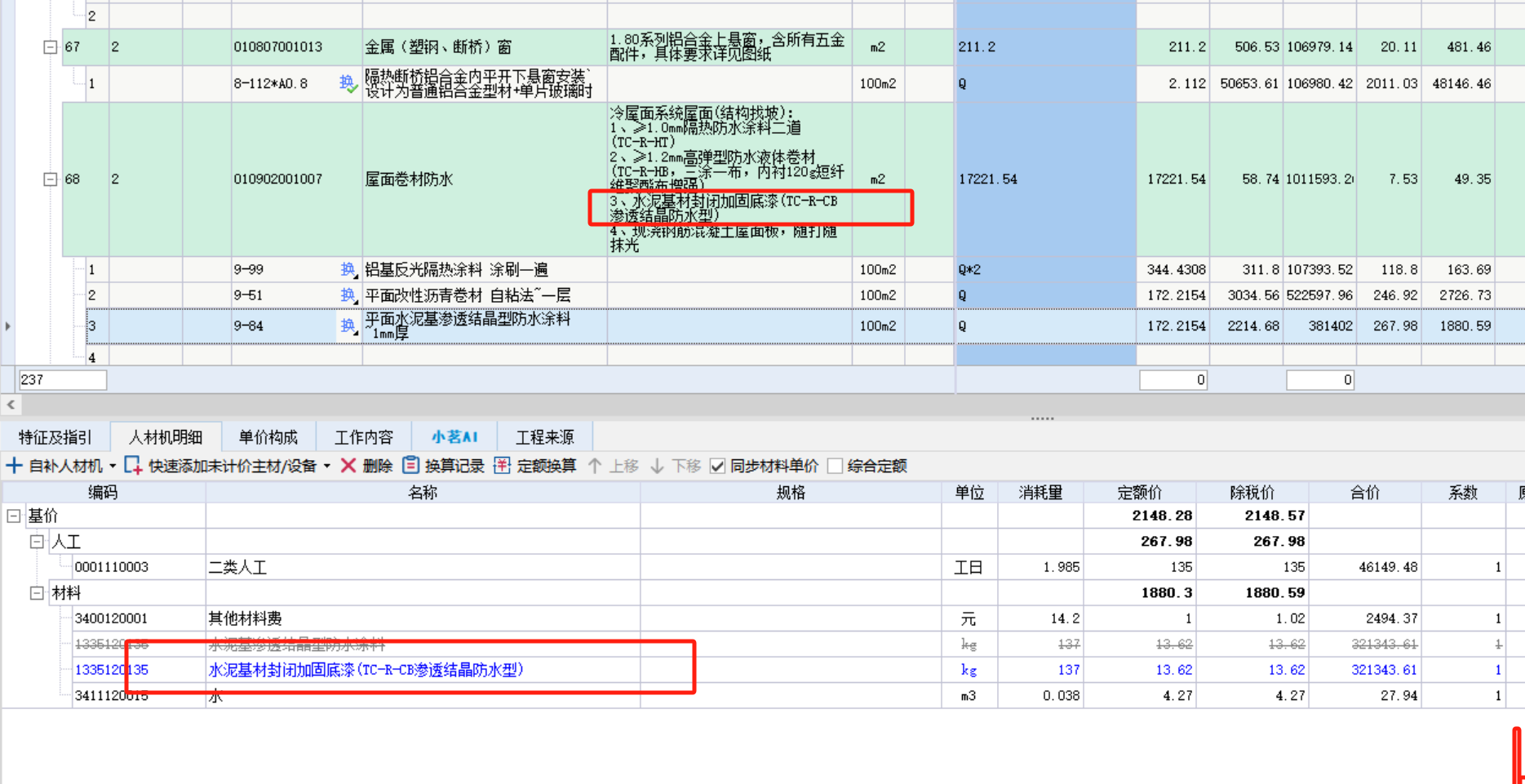Click 快速添加未计价主材/设备 icon
This screenshot has height=784, width=1525.
click(x=133, y=466)
